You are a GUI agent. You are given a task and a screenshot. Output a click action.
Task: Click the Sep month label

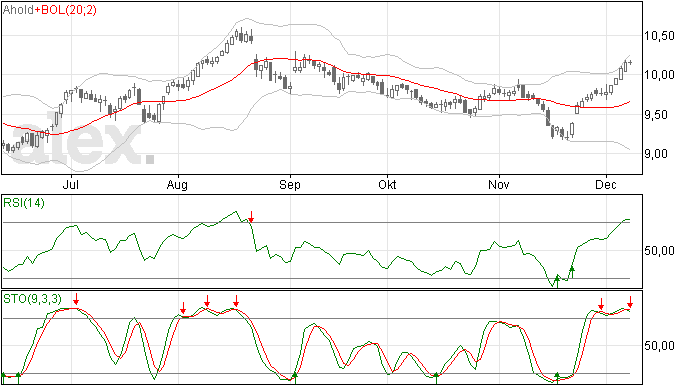(290, 185)
